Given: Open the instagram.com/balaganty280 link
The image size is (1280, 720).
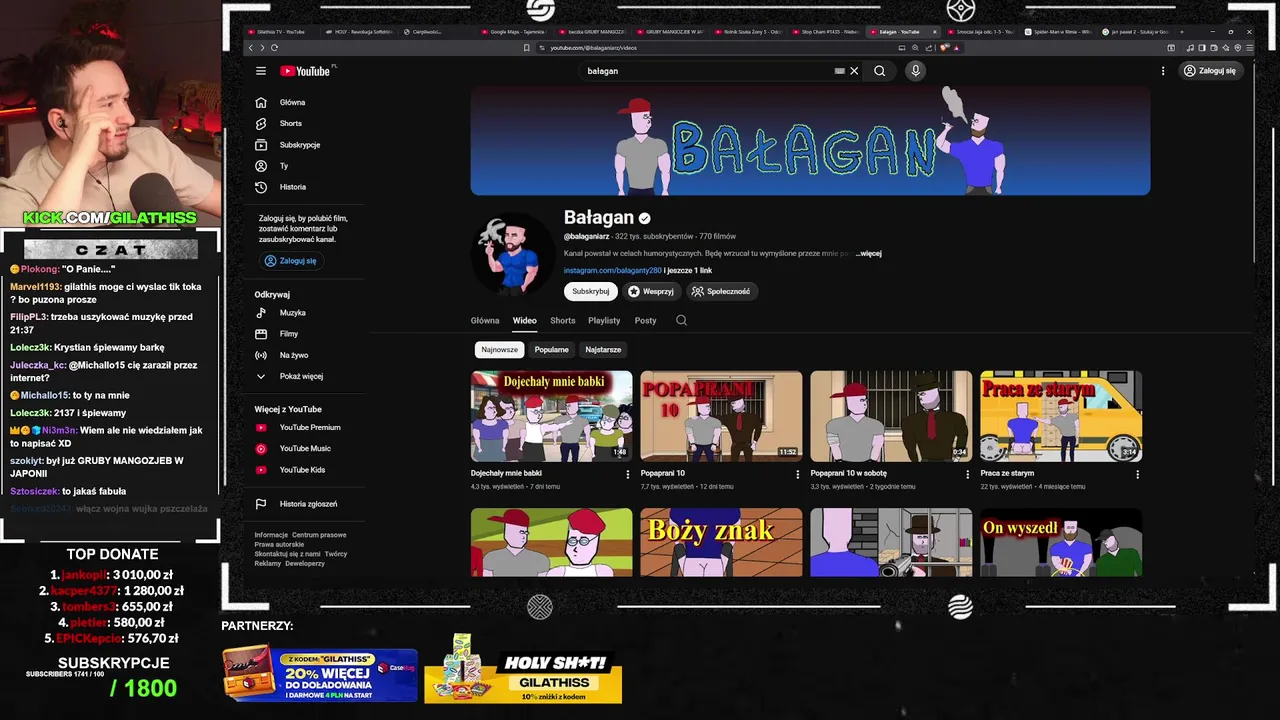Looking at the screenshot, I should click(612, 271).
